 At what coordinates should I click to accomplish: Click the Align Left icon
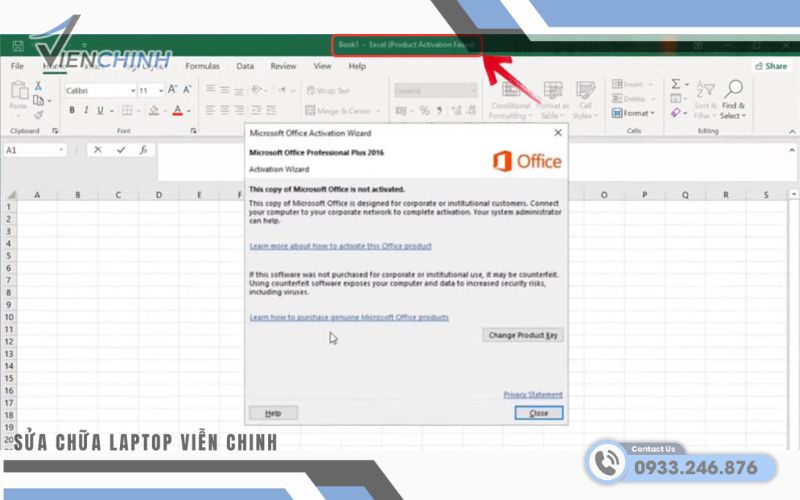coord(210,110)
